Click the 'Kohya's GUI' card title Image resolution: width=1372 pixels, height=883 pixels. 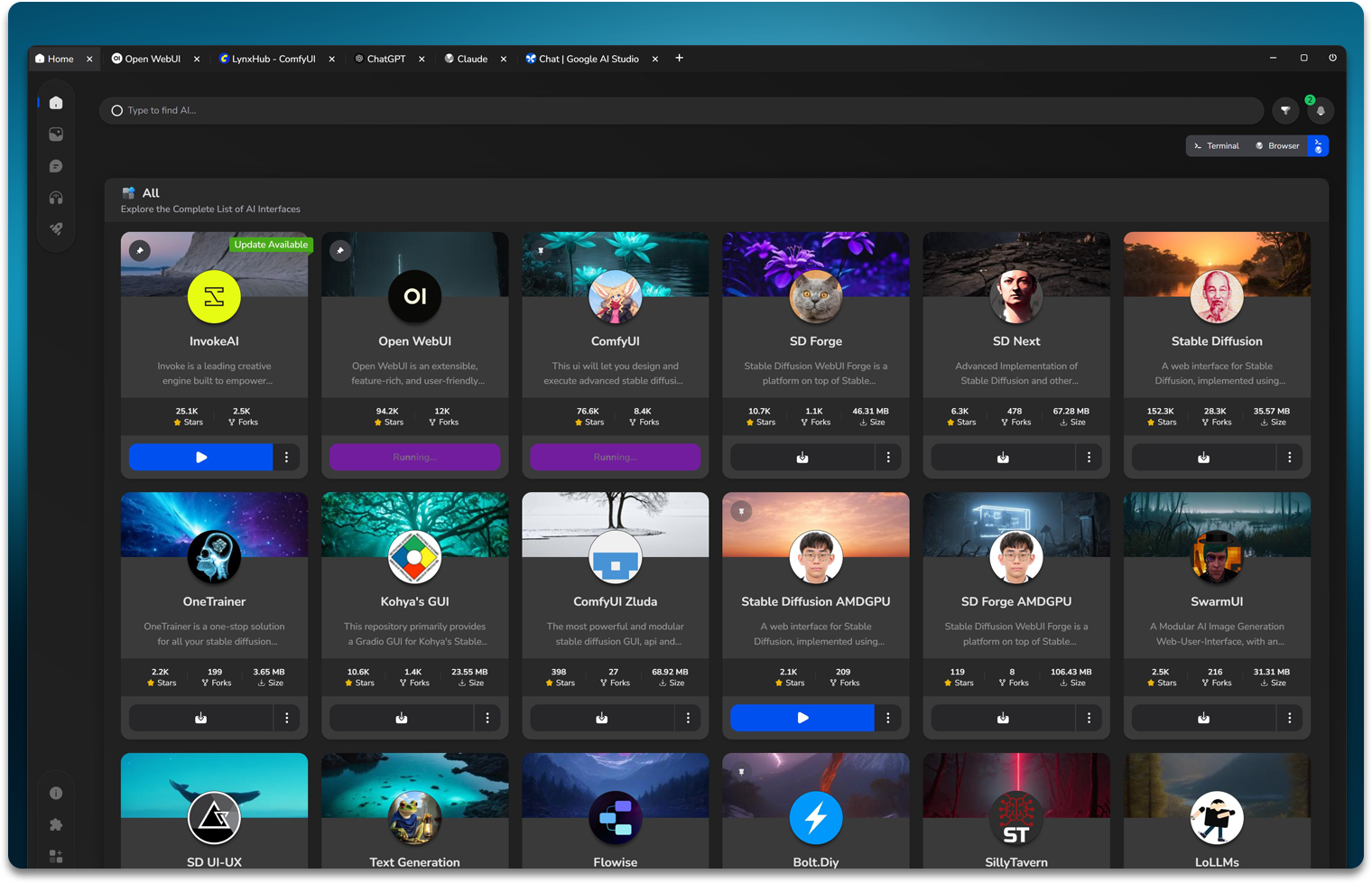tap(415, 601)
